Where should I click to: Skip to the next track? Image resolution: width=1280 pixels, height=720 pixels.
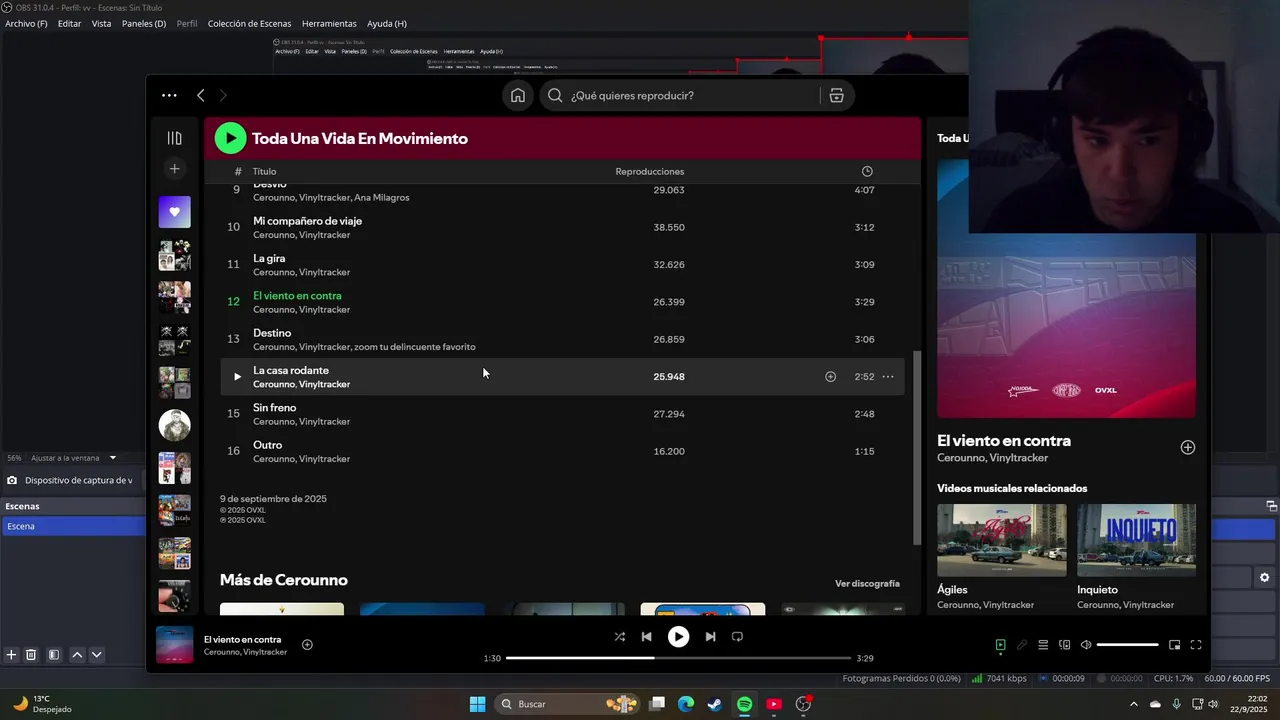tap(710, 636)
